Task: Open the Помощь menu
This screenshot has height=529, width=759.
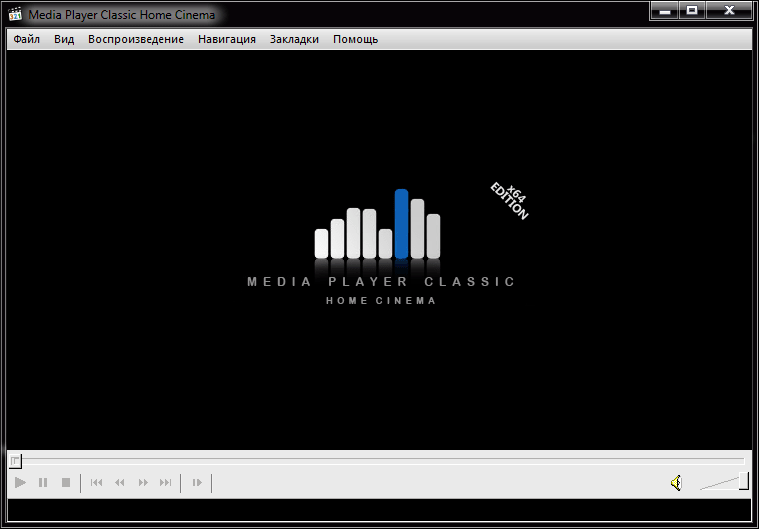Action: click(x=355, y=39)
